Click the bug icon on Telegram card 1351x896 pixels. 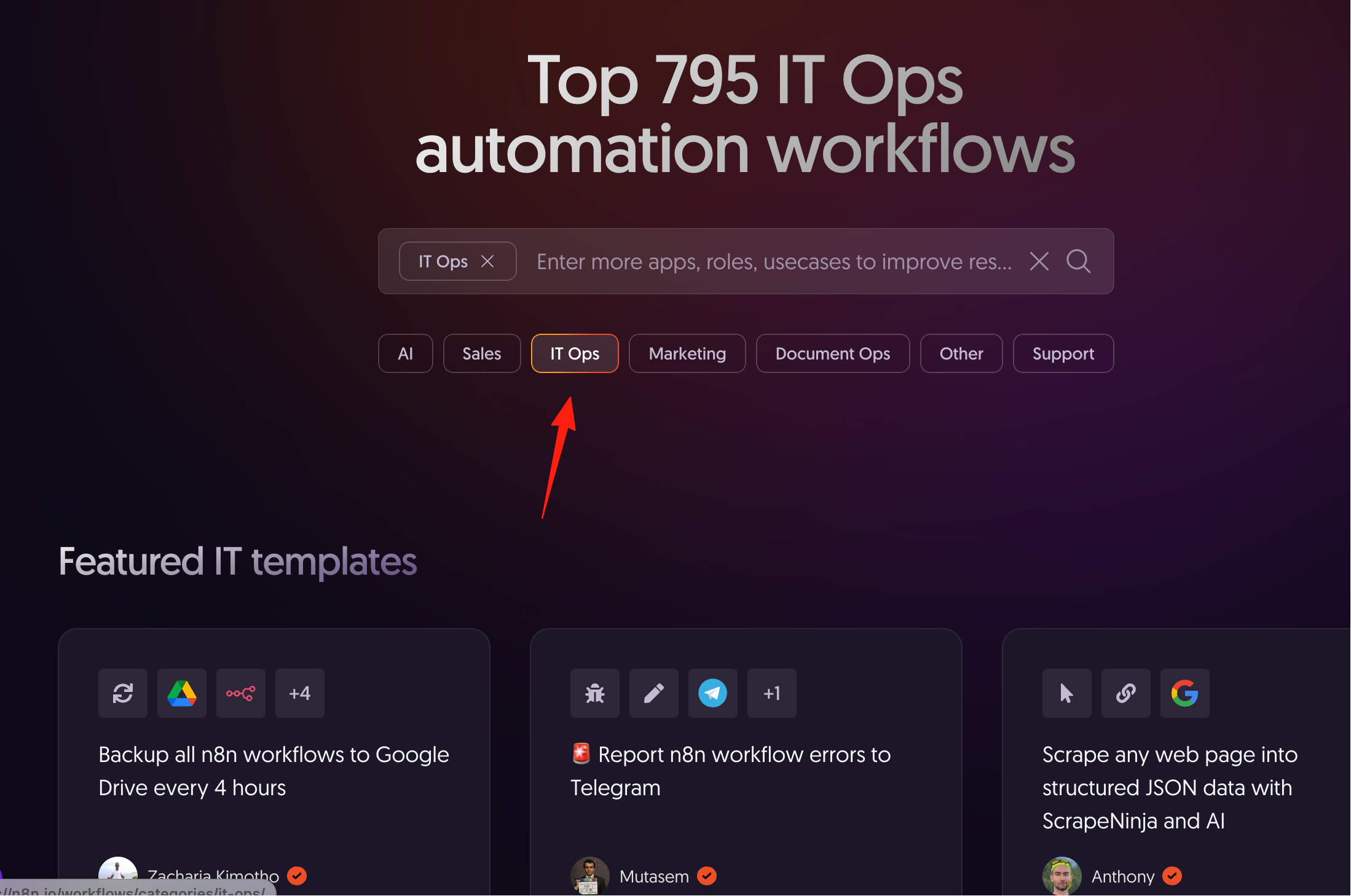point(595,693)
